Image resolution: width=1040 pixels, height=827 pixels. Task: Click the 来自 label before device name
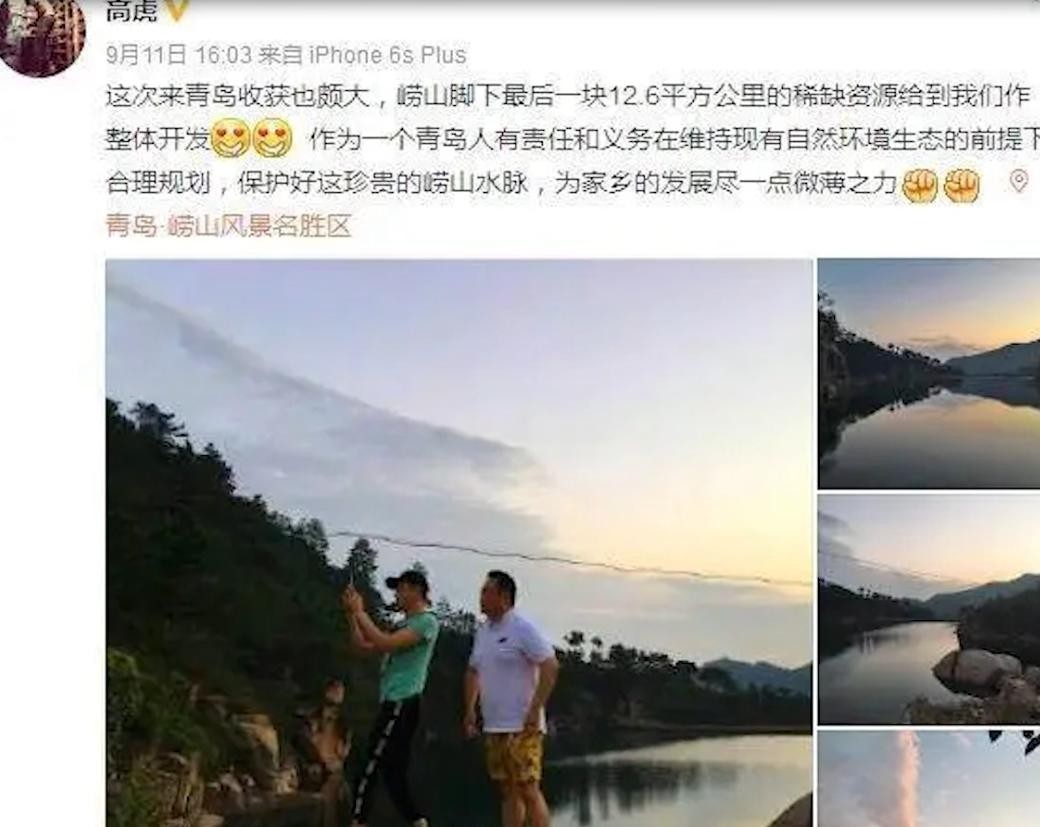coord(281,55)
